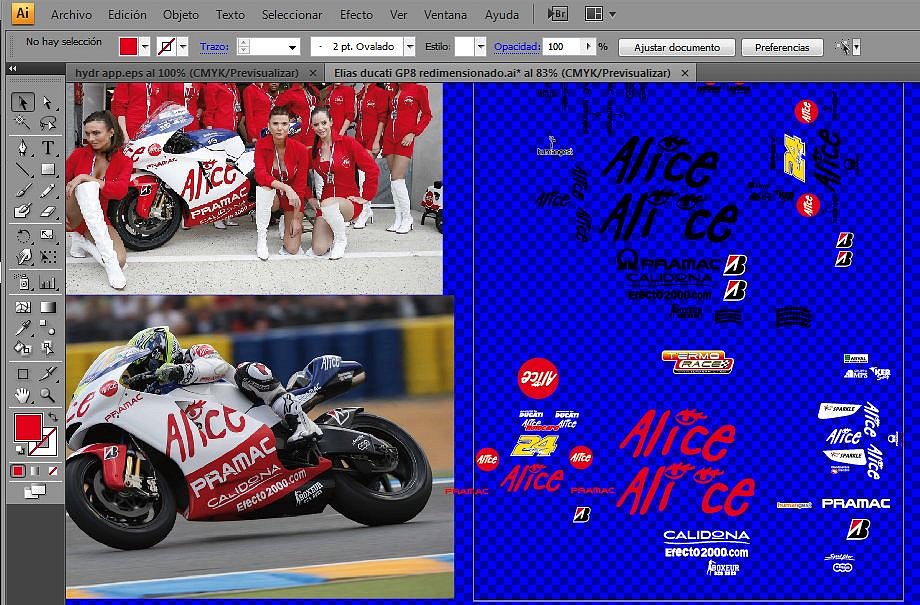The height and width of the screenshot is (605, 920).
Task: Select the Pencil tool
Action: 48,190
